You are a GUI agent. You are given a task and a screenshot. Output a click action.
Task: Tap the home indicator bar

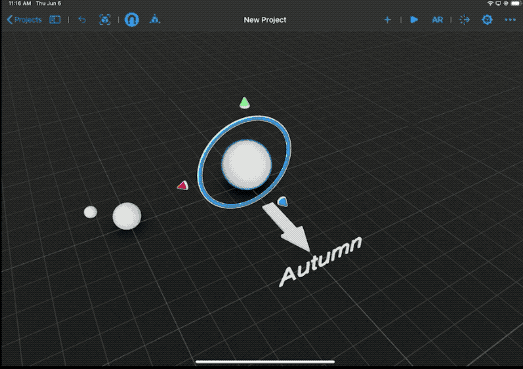(x=265, y=362)
